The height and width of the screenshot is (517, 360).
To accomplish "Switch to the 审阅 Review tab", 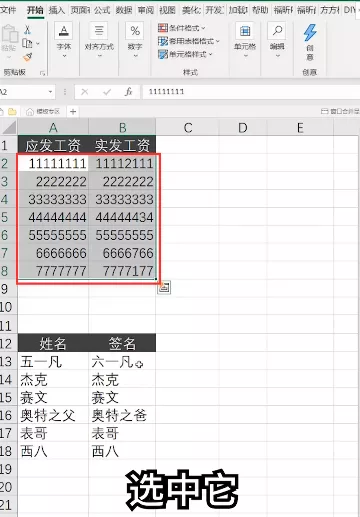I will point(146,10).
